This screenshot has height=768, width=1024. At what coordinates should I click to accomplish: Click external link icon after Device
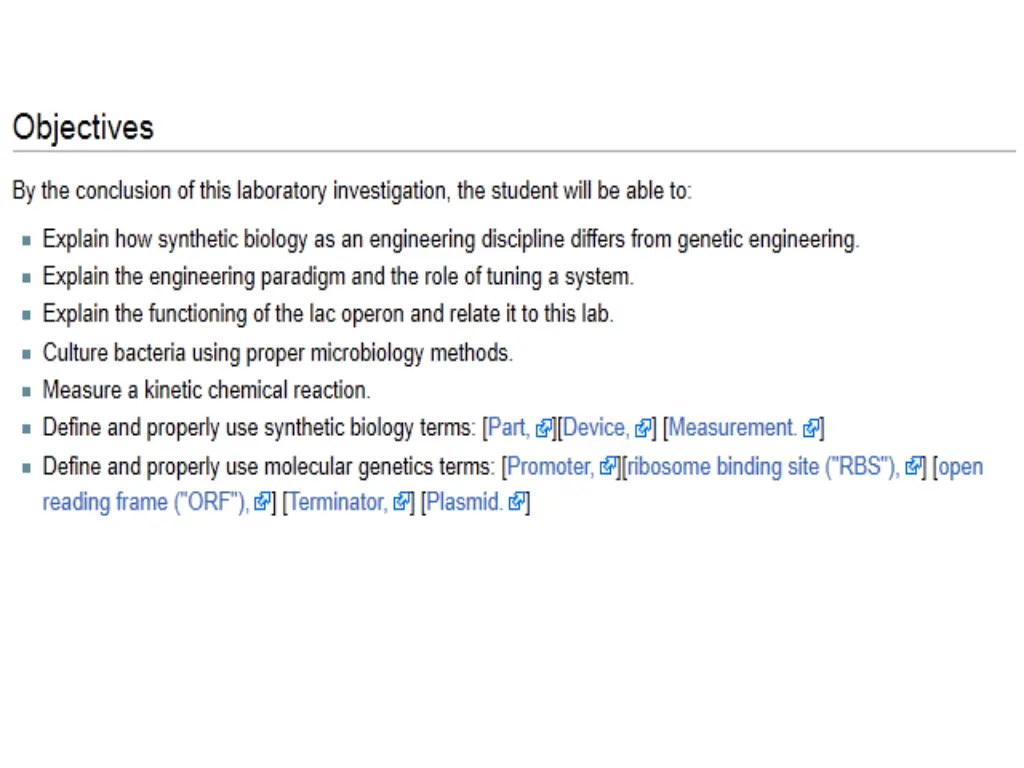pyautogui.click(x=643, y=428)
